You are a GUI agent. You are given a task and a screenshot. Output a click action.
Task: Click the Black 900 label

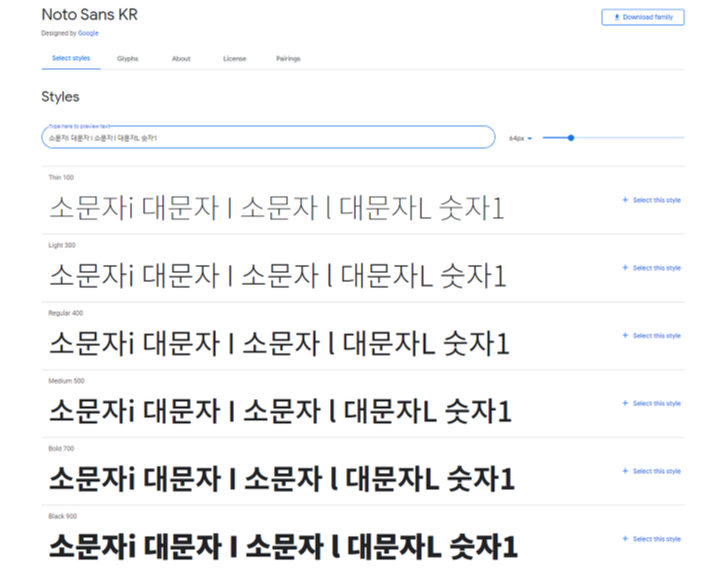point(63,516)
